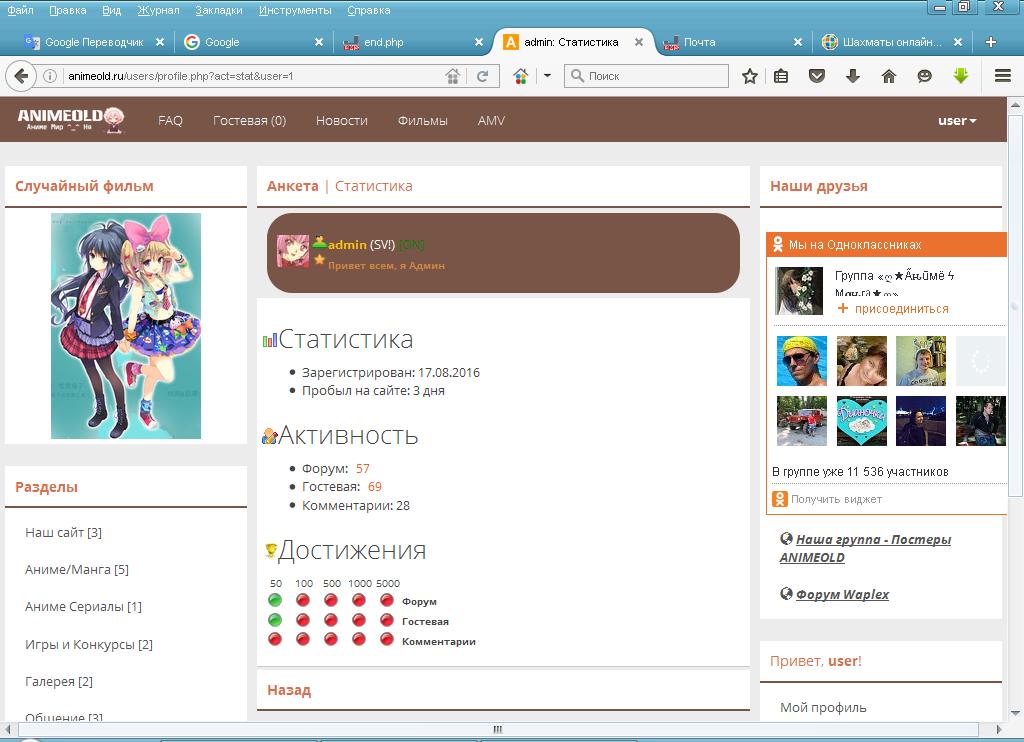Image resolution: width=1024 pixels, height=742 pixels.
Task: Click the Назад back link
Action: point(289,690)
